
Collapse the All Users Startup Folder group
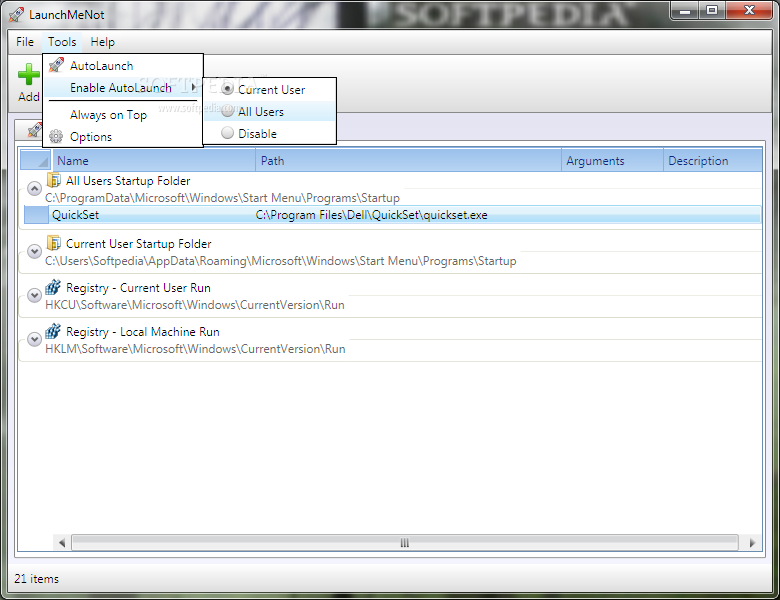point(34,189)
